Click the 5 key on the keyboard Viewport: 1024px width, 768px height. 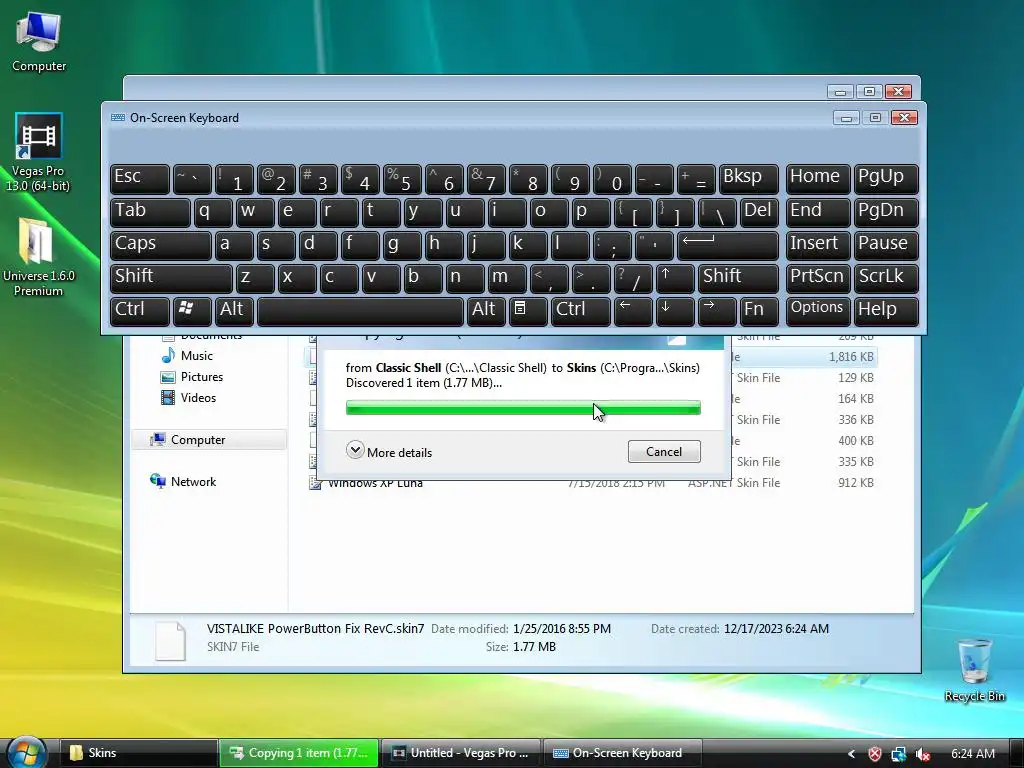click(x=401, y=179)
